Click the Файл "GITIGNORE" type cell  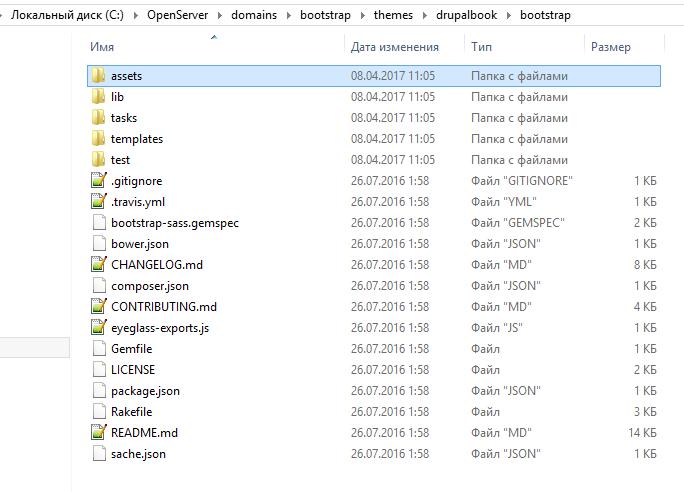522,181
